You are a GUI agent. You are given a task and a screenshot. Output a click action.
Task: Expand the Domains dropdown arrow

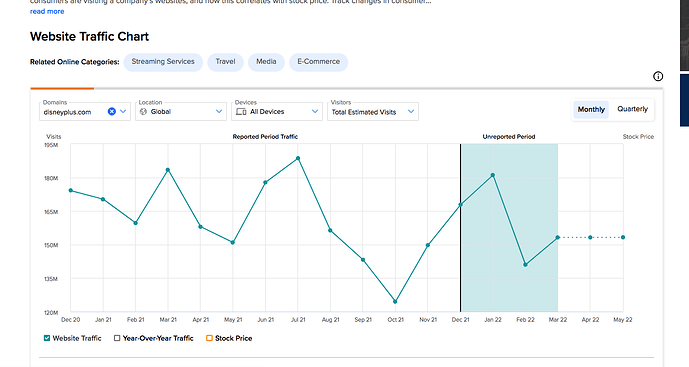[123, 112]
